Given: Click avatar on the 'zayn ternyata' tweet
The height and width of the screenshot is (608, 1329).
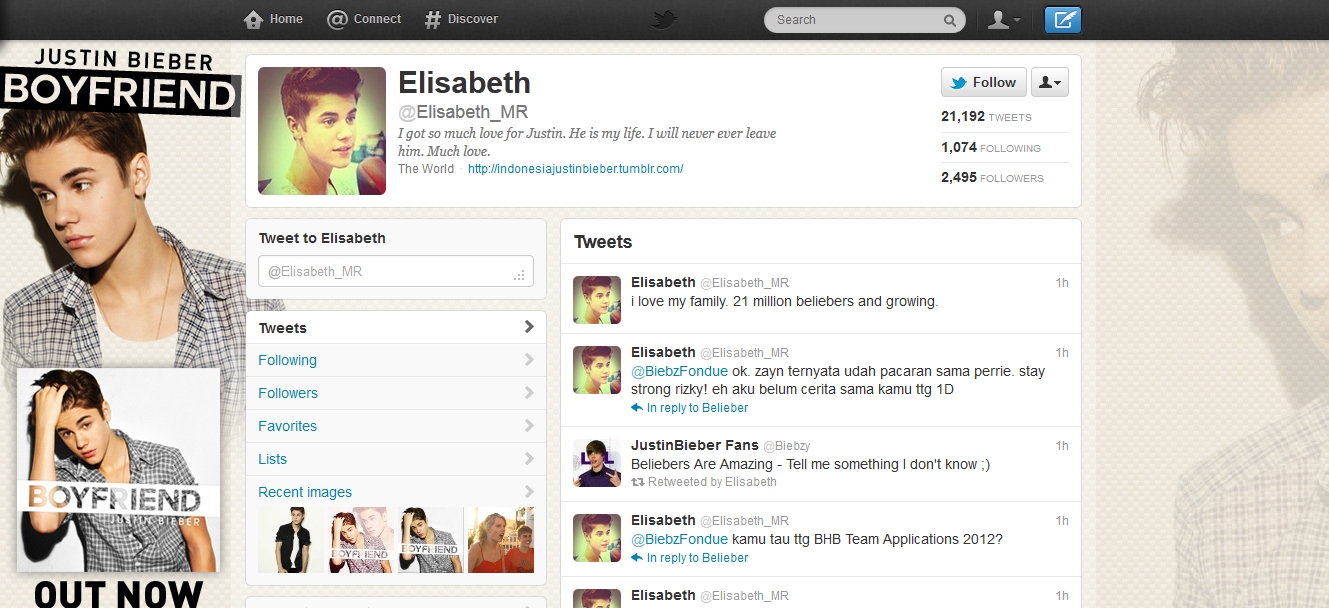Looking at the screenshot, I should point(597,370).
